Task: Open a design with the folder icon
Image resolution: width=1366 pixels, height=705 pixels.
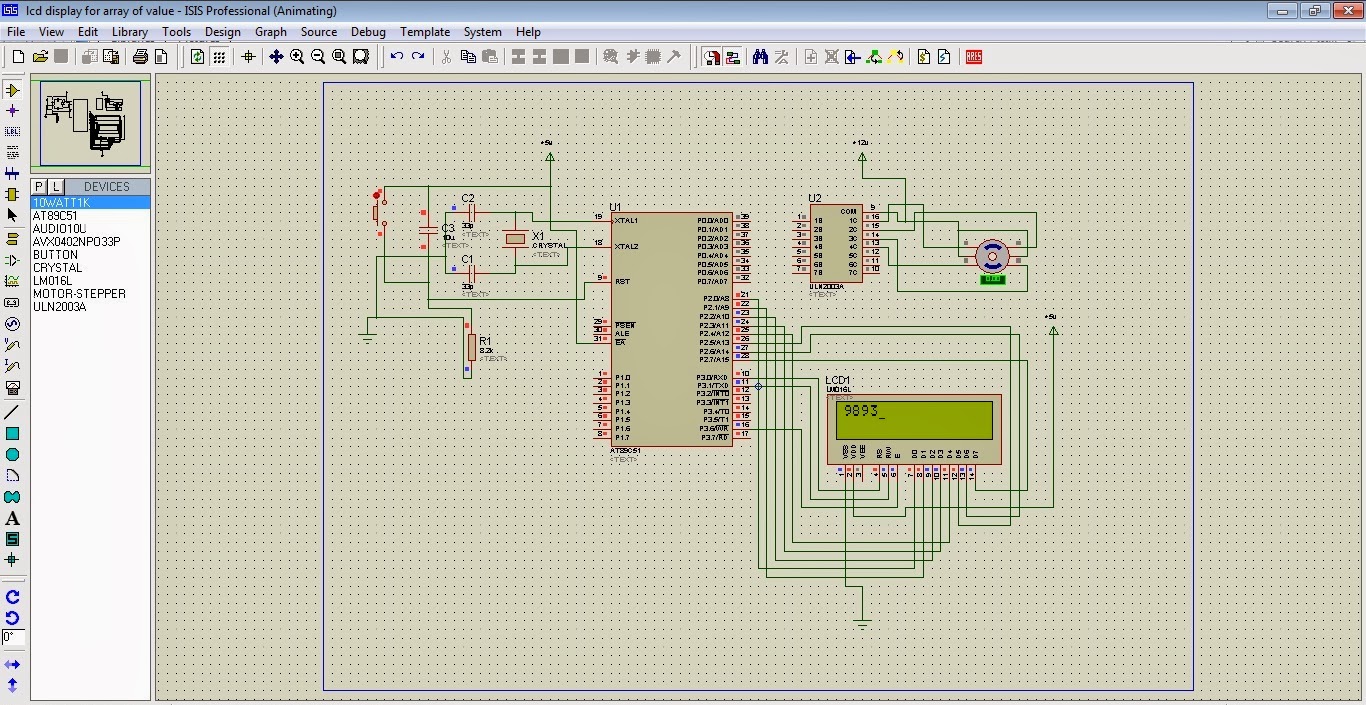Action: (40, 57)
